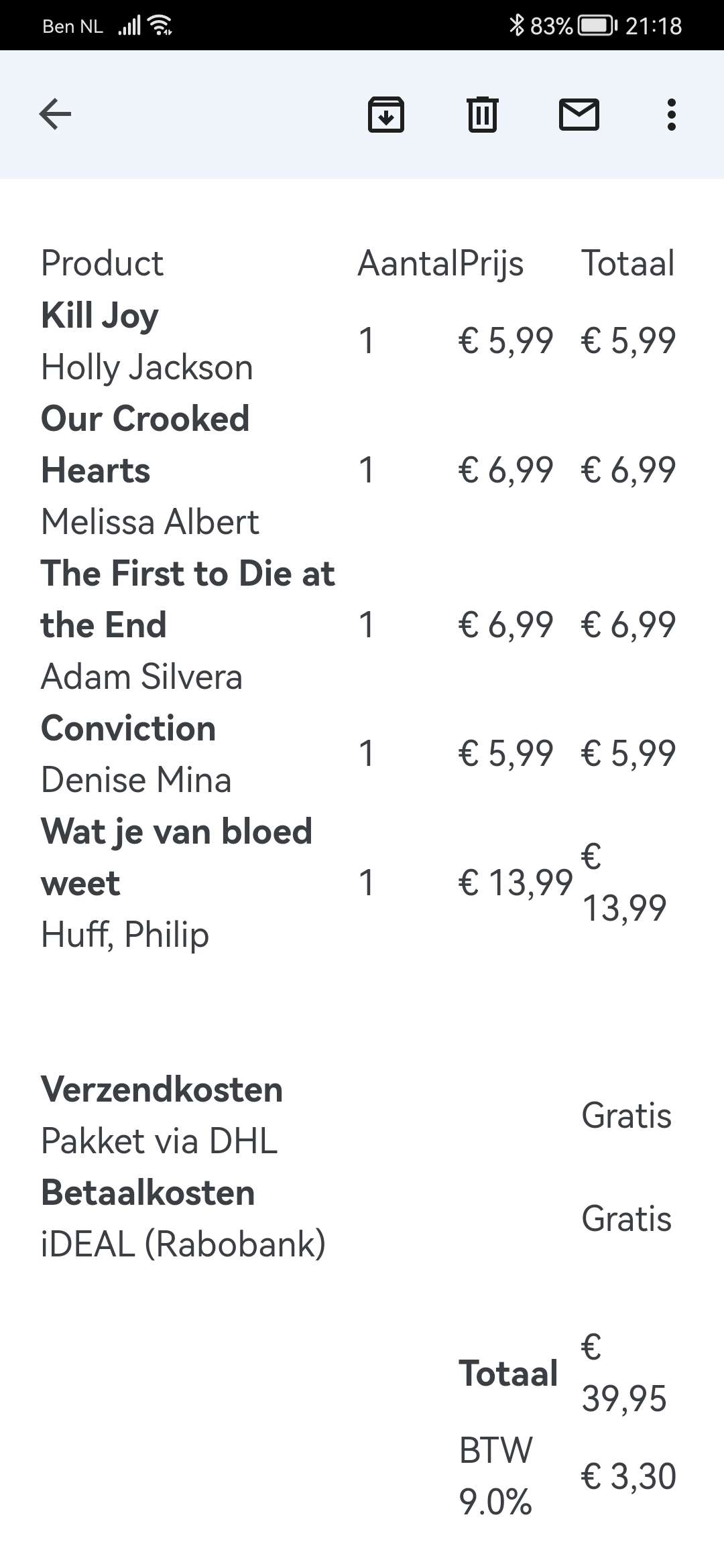Tap the Wi-Fi status icon

(161, 25)
